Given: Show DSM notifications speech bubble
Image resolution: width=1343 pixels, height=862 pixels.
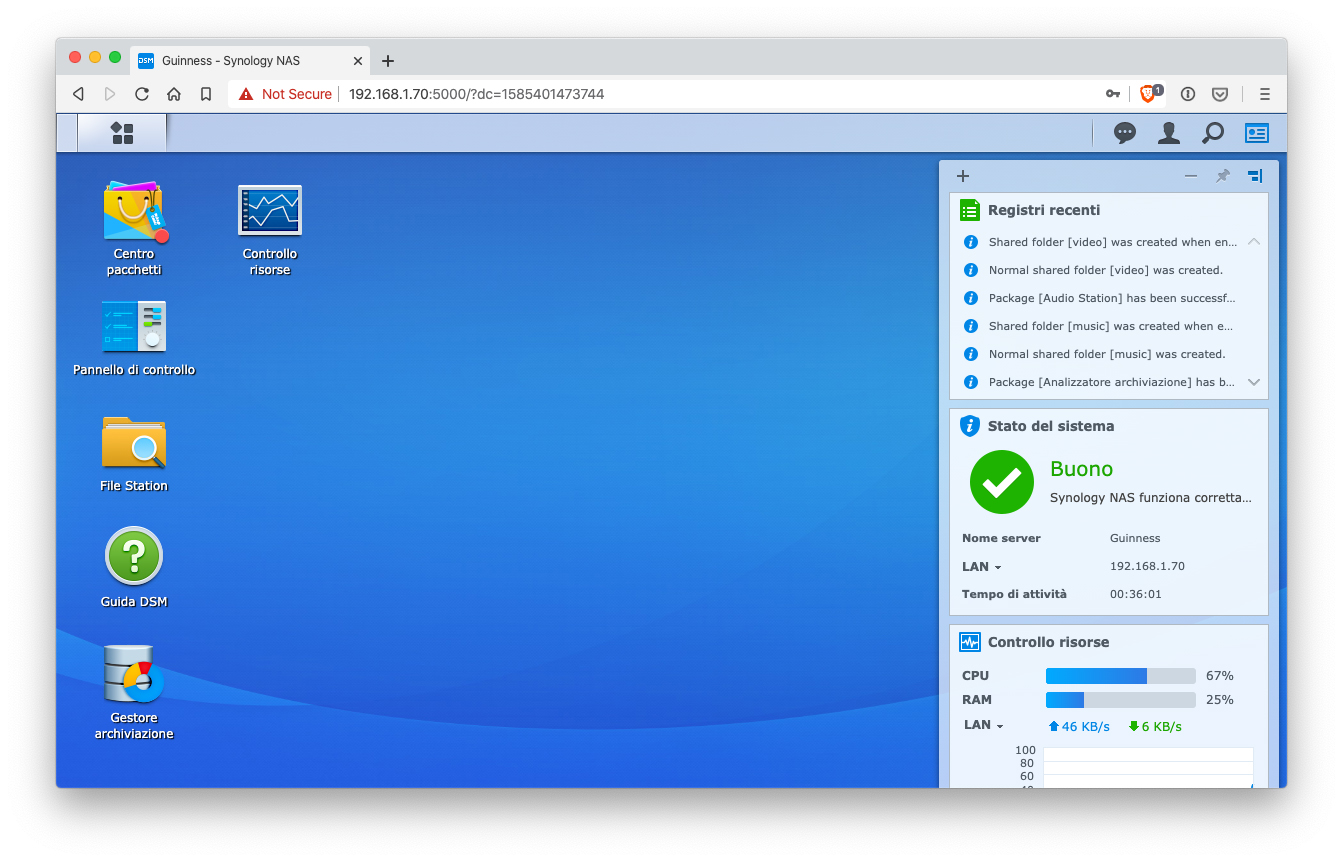Looking at the screenshot, I should pos(1125,133).
